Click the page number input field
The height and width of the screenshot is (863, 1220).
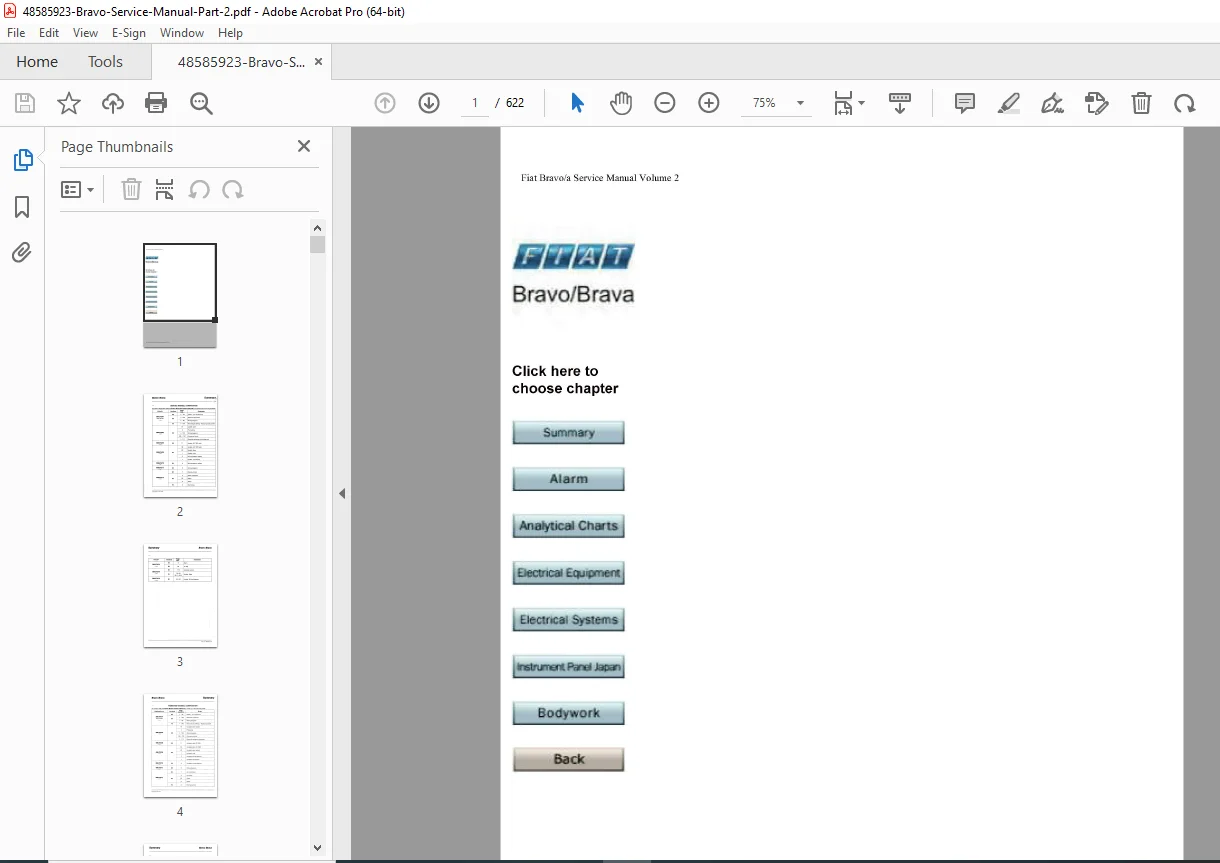(x=475, y=103)
